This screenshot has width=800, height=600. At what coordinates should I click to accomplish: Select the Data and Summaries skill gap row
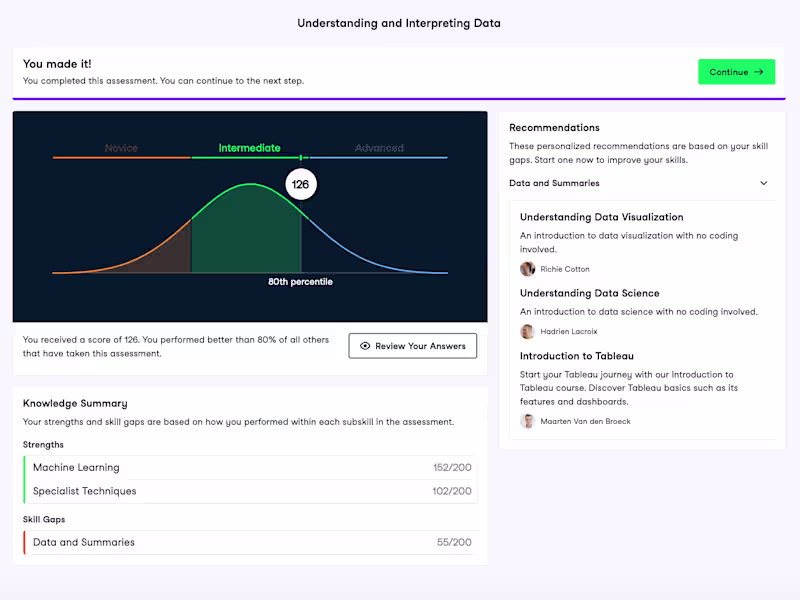pos(251,542)
